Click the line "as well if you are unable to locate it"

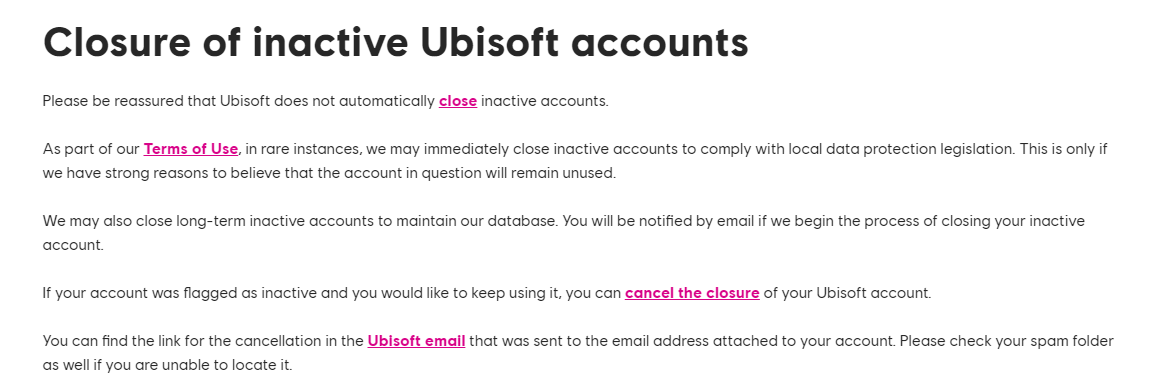pos(167,365)
